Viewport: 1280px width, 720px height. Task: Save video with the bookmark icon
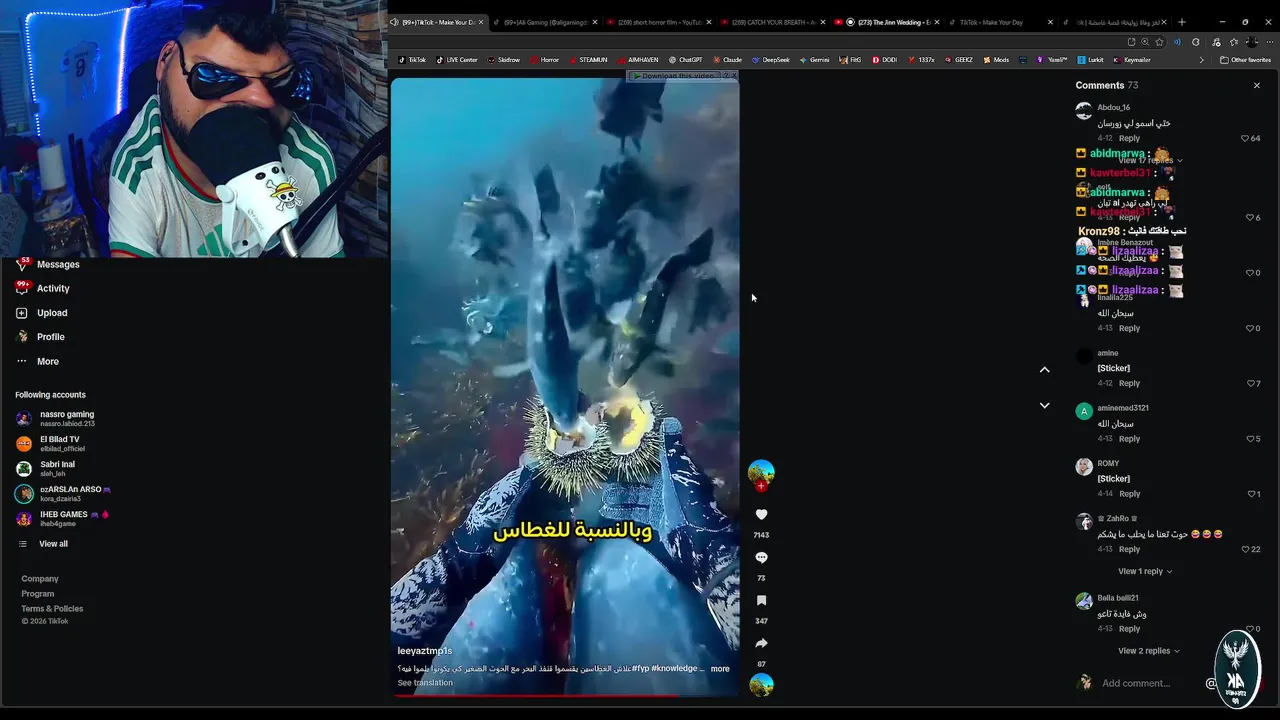point(761,600)
